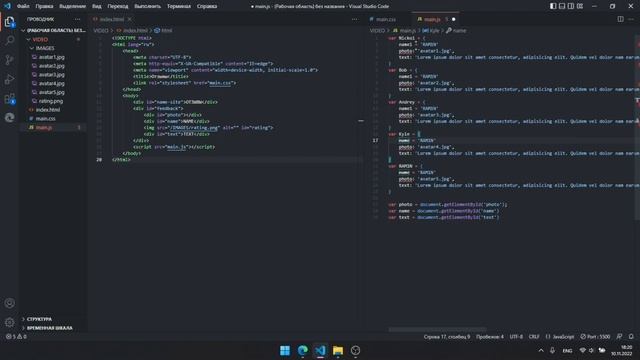Screen dimensions: 640x360
Task: Click errors and warnings count in status bar
Action: coord(16,337)
